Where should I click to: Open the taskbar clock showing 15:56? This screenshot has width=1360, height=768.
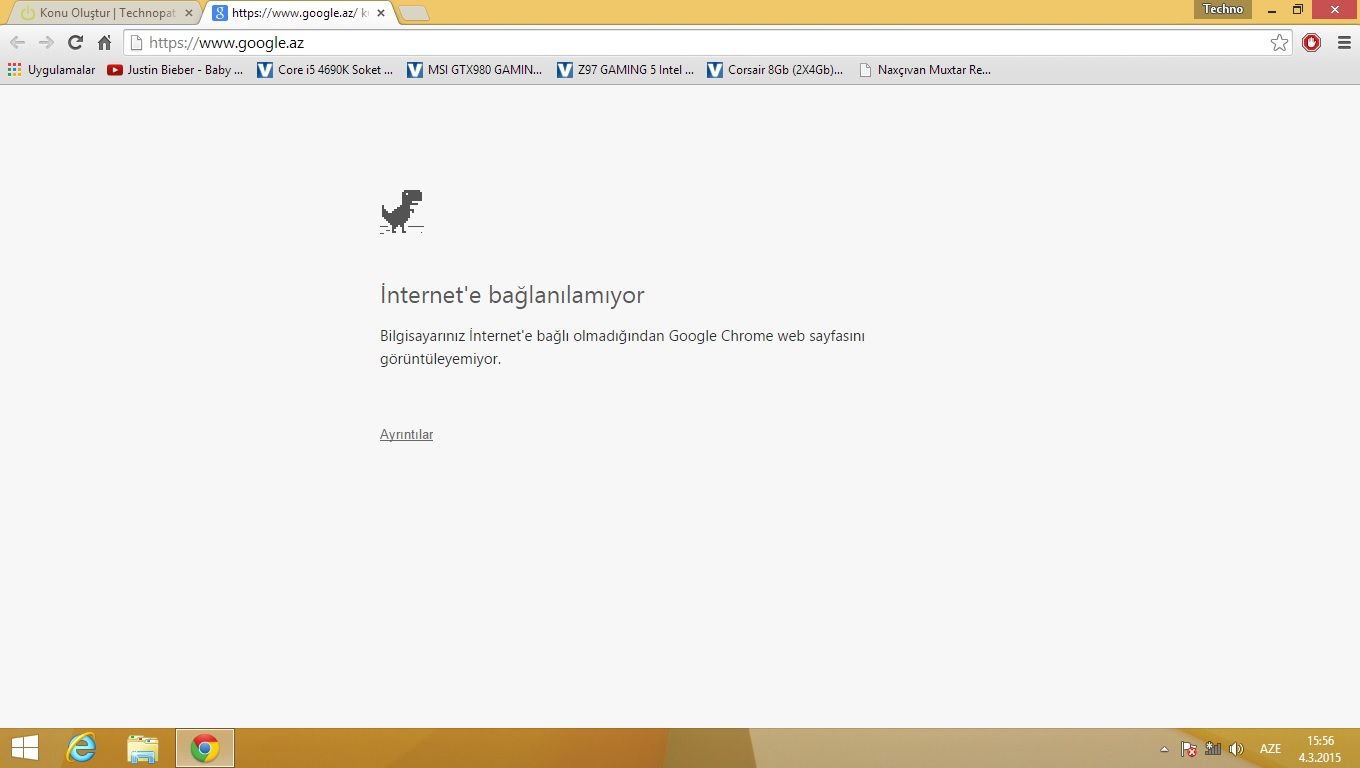1320,749
